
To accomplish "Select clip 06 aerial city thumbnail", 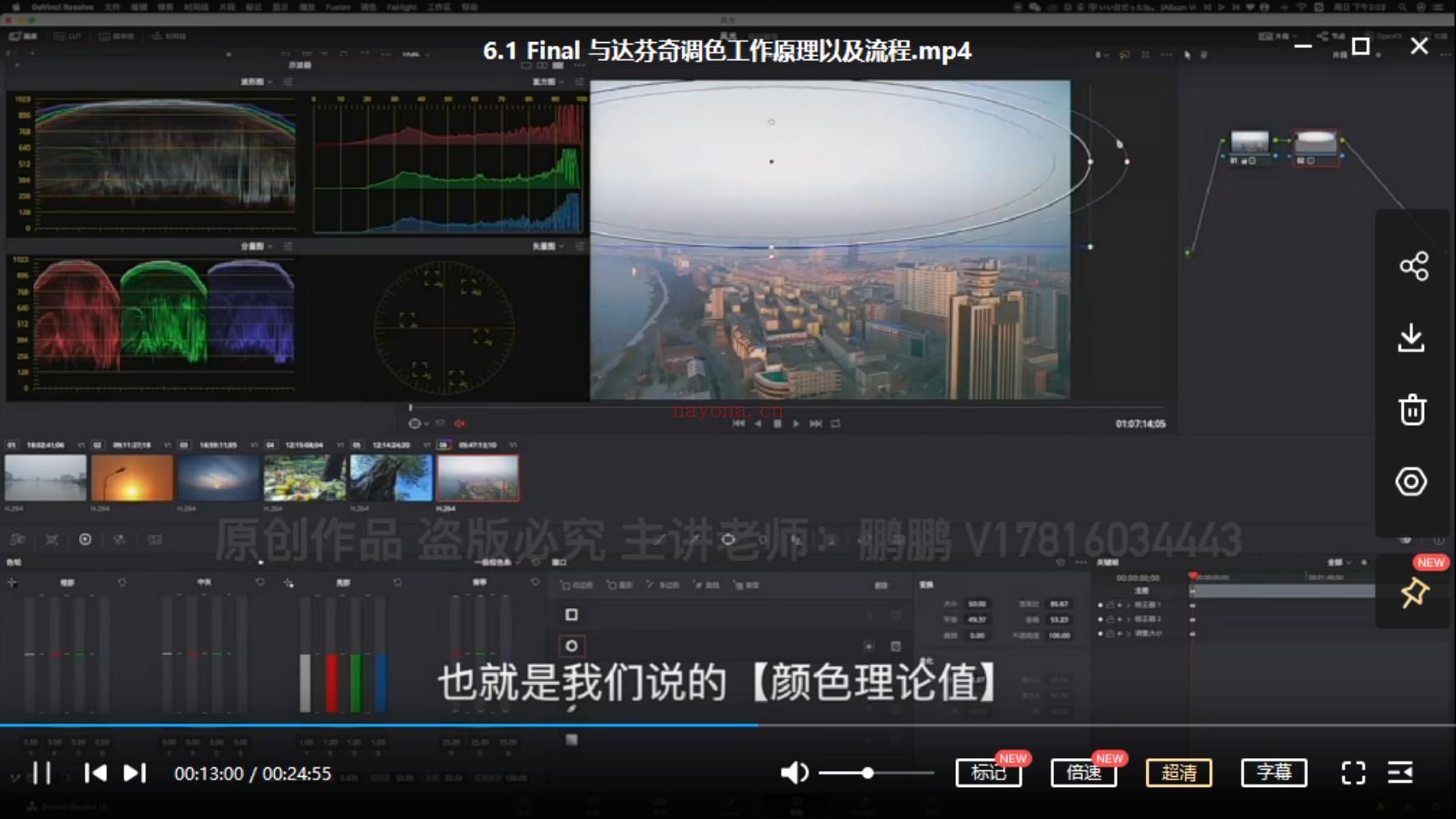I will click(478, 478).
